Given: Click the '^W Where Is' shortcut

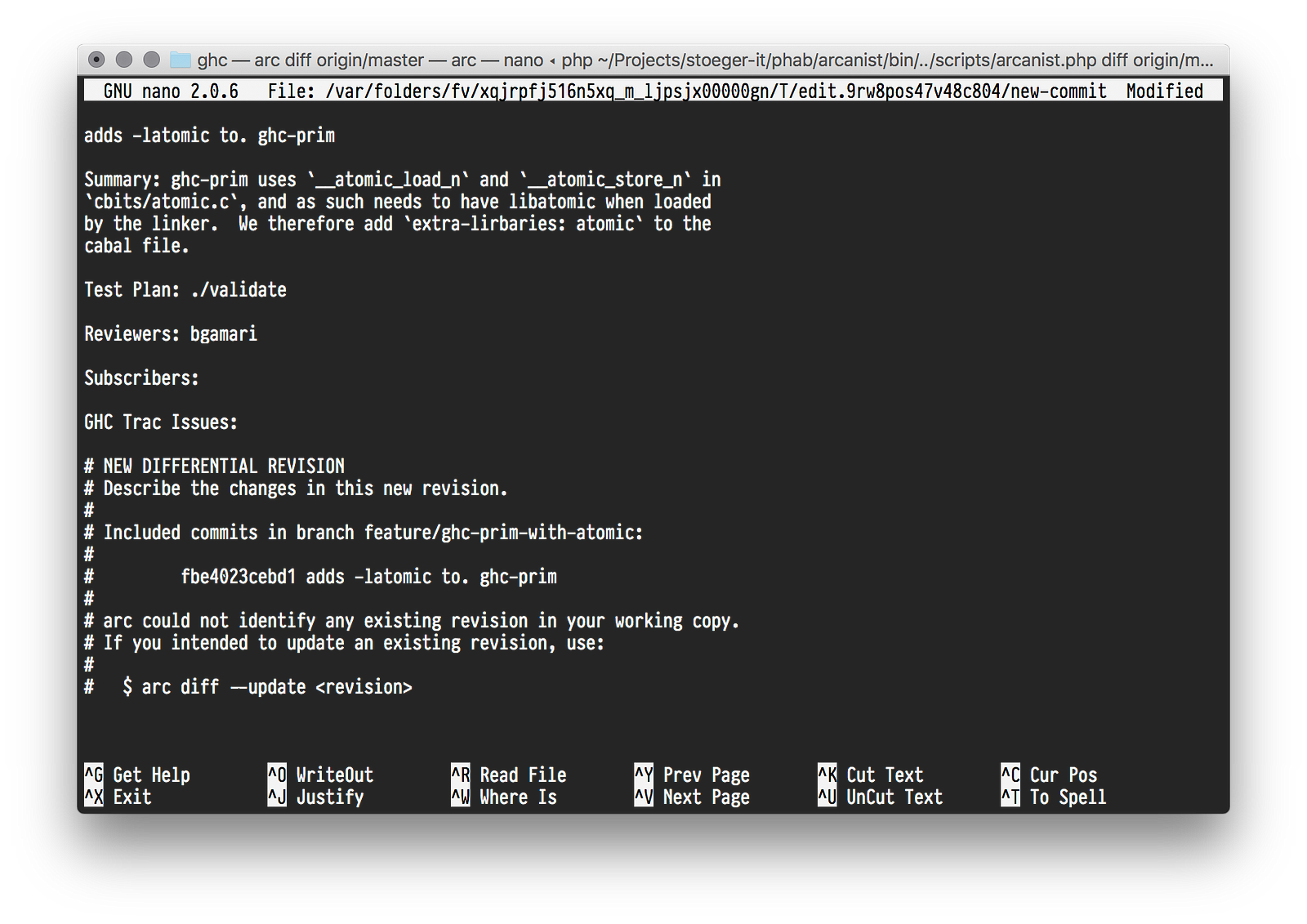Looking at the screenshot, I should tap(503, 797).
